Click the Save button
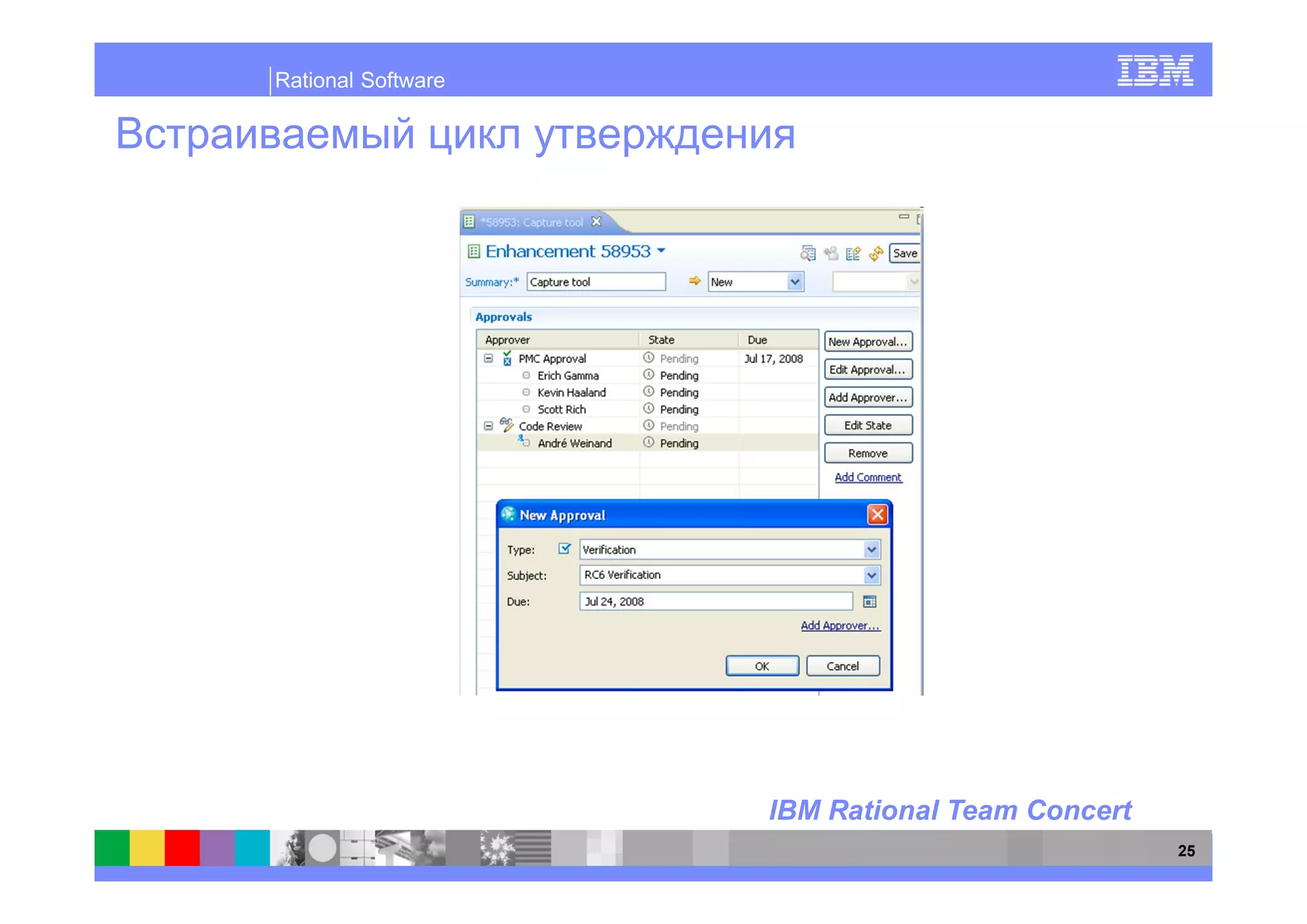Screen dimensions: 1307x924 pyautogui.click(x=904, y=253)
